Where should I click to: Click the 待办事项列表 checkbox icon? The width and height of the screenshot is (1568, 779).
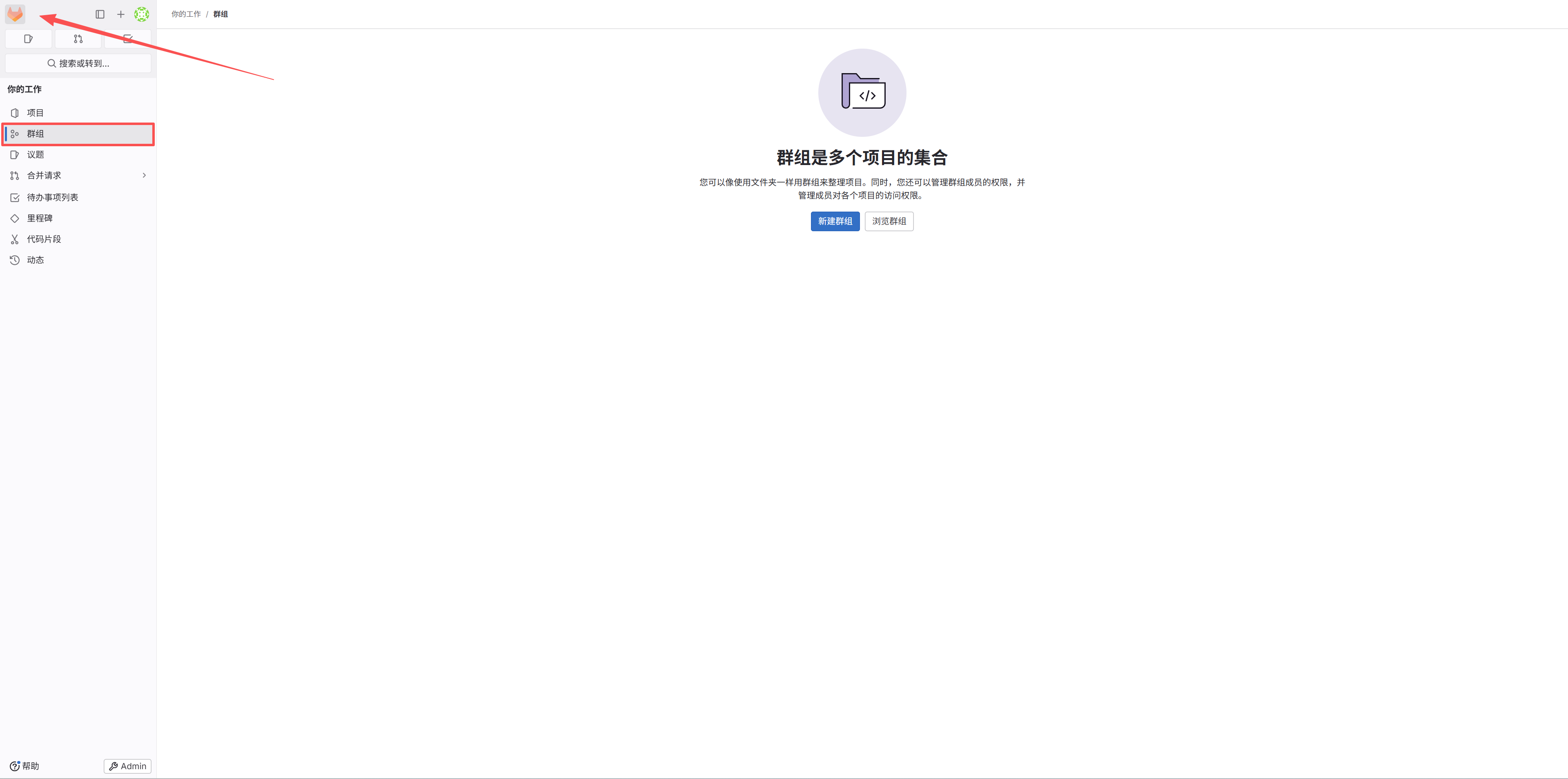[15, 197]
